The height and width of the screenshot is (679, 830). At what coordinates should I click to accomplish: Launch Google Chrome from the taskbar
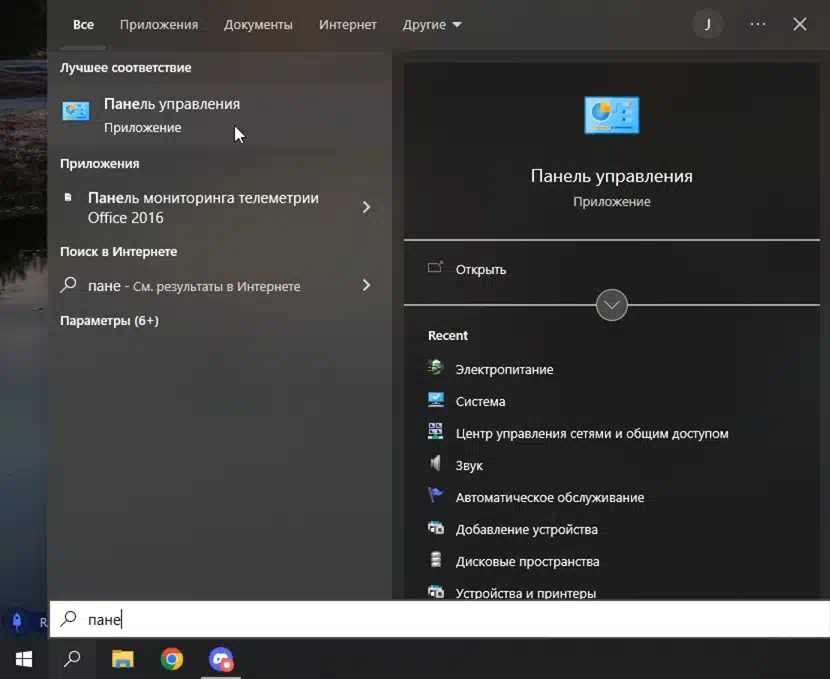(x=172, y=659)
